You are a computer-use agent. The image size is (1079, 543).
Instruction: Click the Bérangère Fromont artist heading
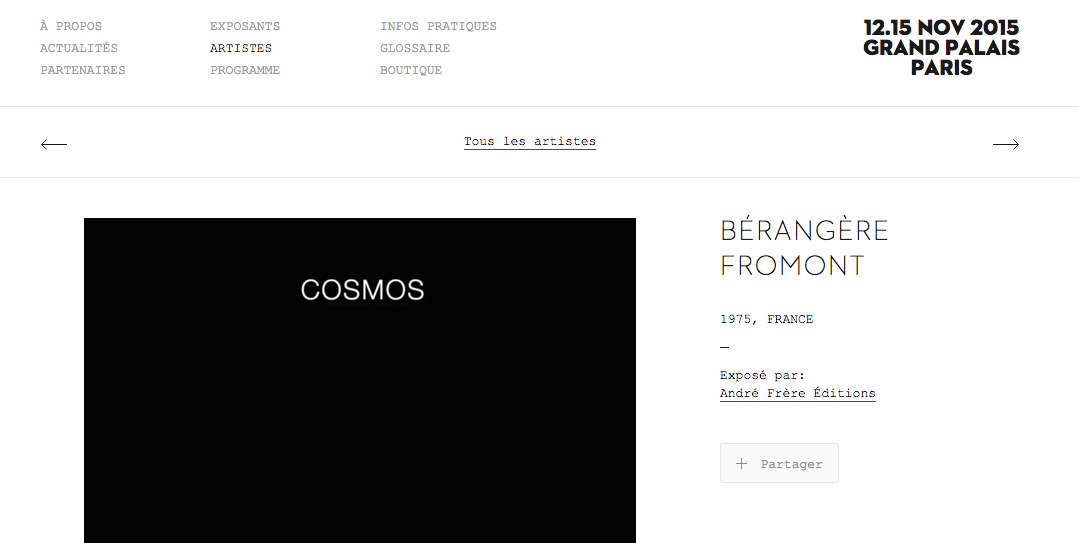point(804,248)
